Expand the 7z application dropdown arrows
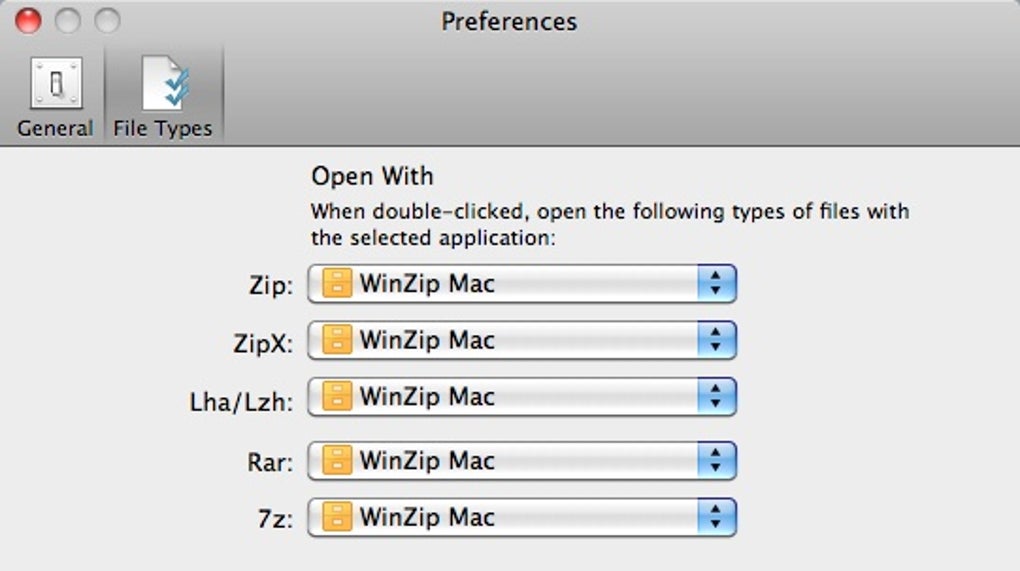Screen dimensions: 1020x571 [715, 517]
